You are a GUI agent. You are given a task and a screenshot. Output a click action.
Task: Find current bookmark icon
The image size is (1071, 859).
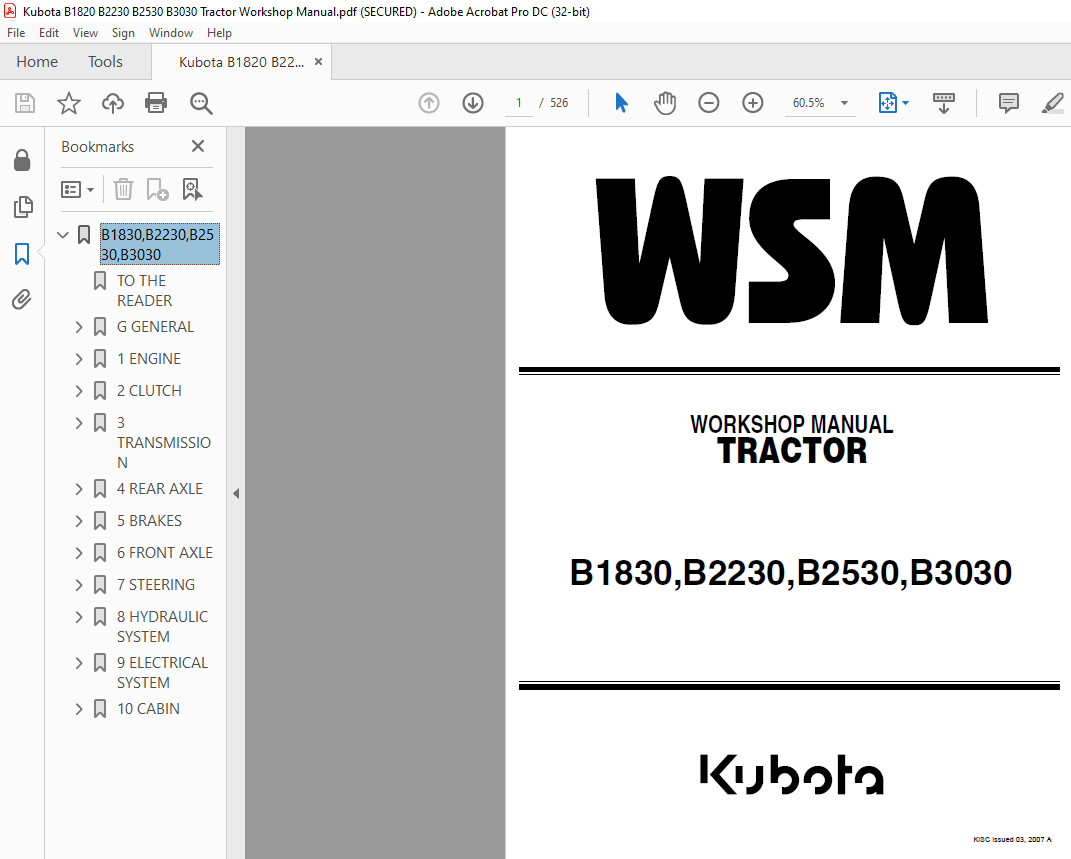tap(193, 189)
